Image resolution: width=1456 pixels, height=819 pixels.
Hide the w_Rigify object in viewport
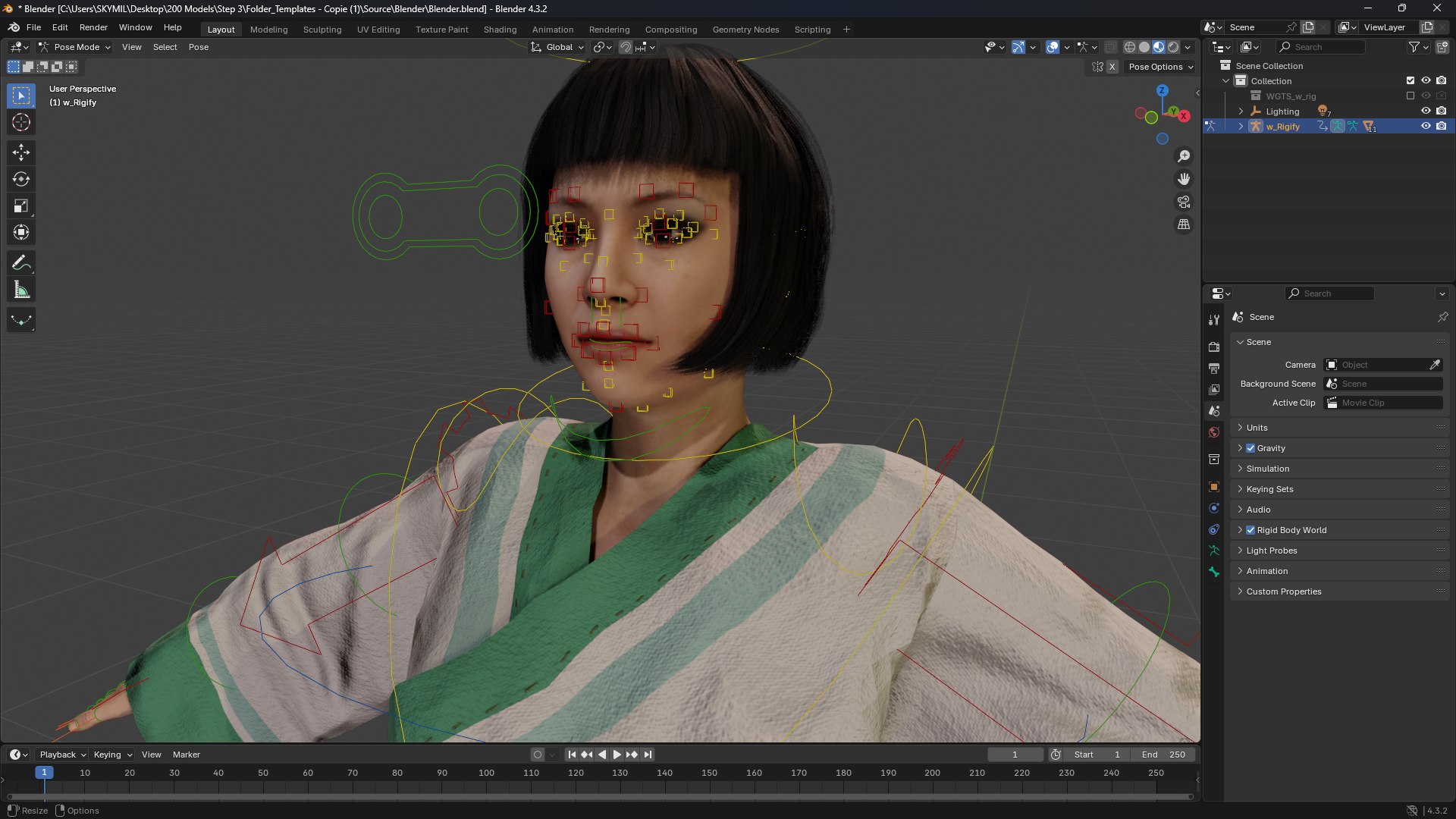[x=1426, y=127]
